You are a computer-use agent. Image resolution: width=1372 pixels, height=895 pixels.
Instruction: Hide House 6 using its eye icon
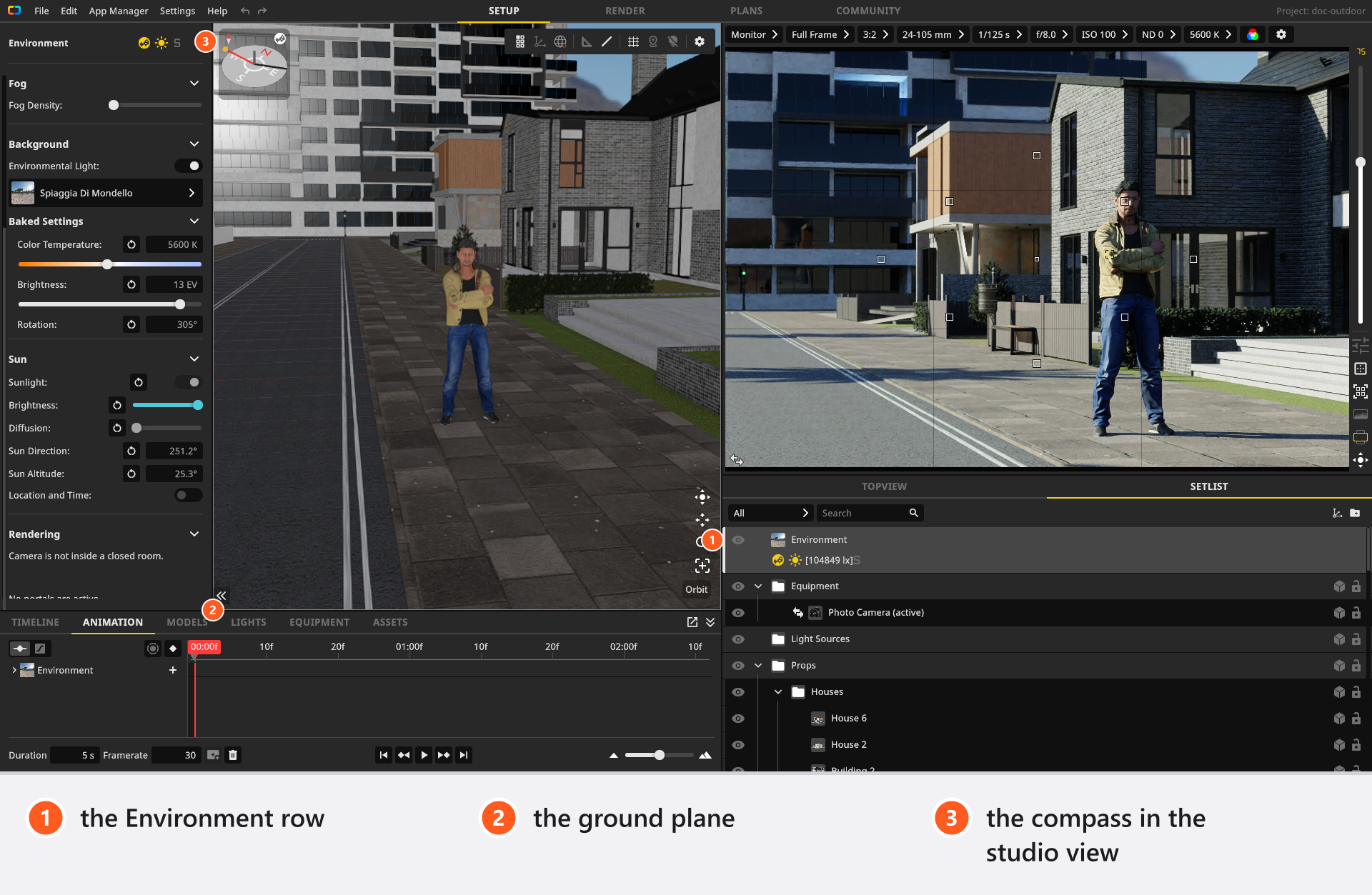738,719
